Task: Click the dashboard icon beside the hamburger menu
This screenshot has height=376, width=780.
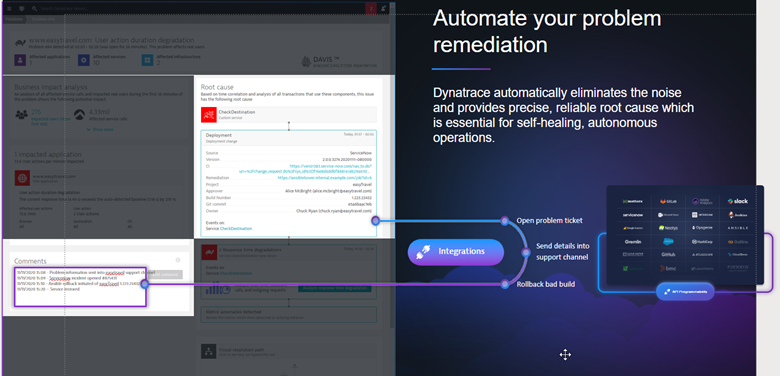Action: (21, 8)
